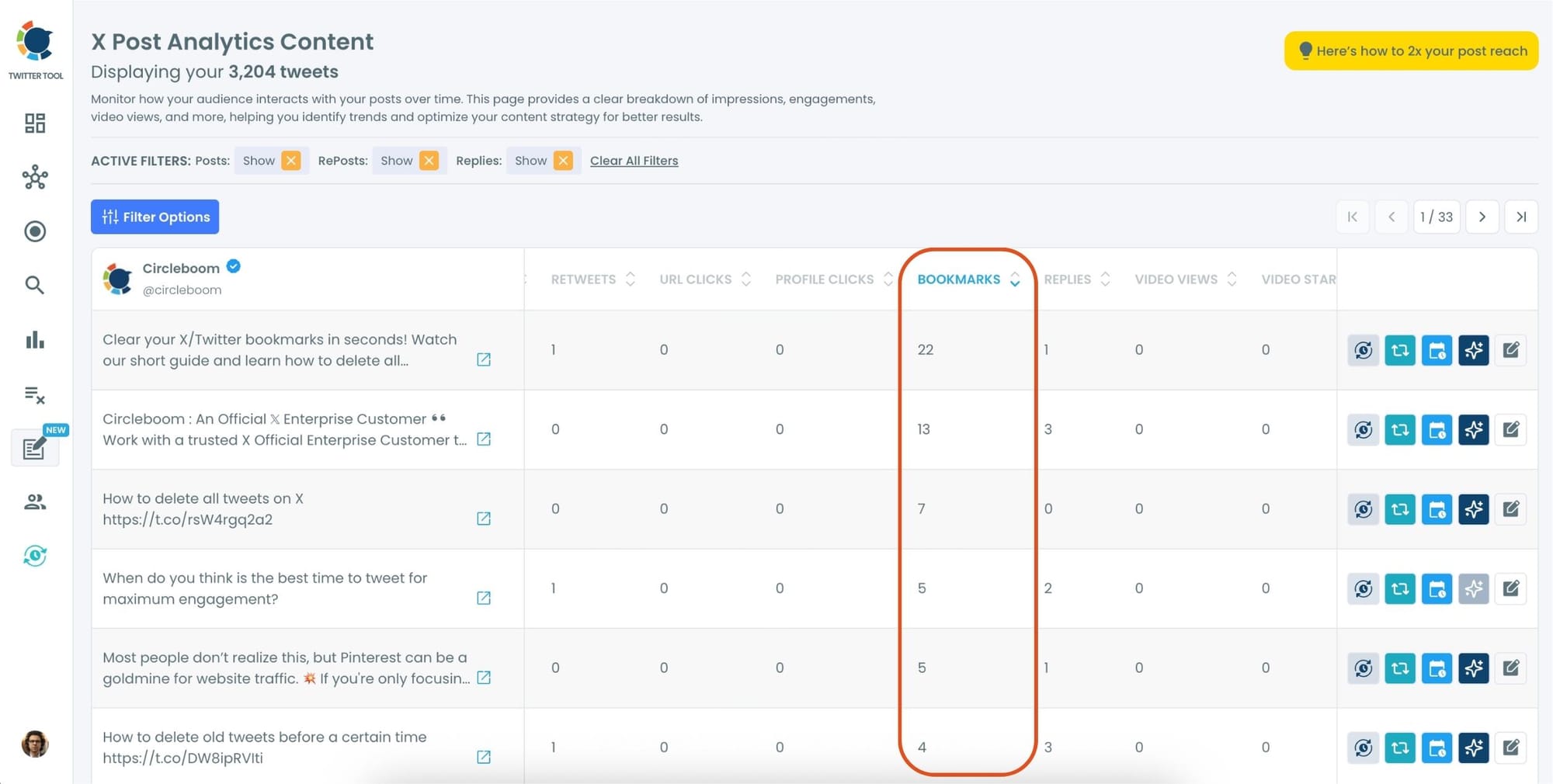Click AI sparkle icon for Enterprise Customer row

coord(1474,429)
